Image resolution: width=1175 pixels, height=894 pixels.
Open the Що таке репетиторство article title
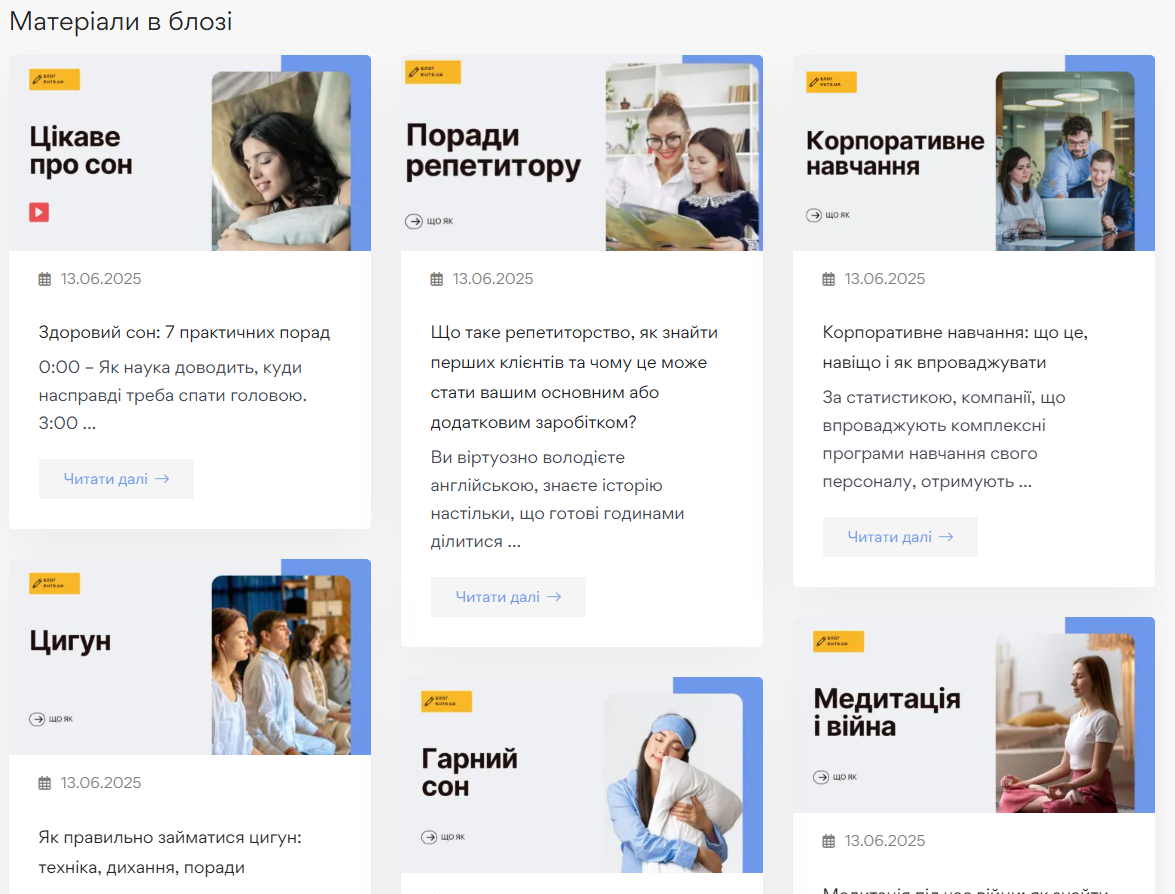pyautogui.click(x=575, y=377)
